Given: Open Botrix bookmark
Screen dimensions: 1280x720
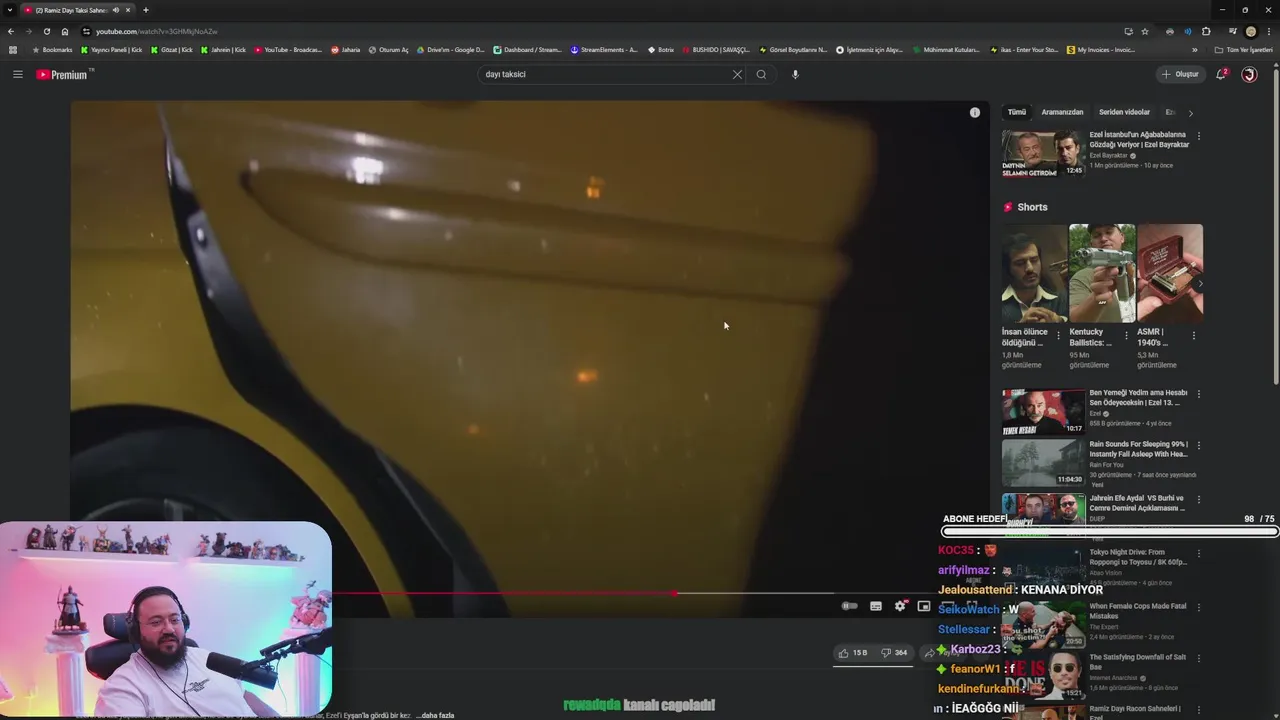Looking at the screenshot, I should [x=661, y=50].
